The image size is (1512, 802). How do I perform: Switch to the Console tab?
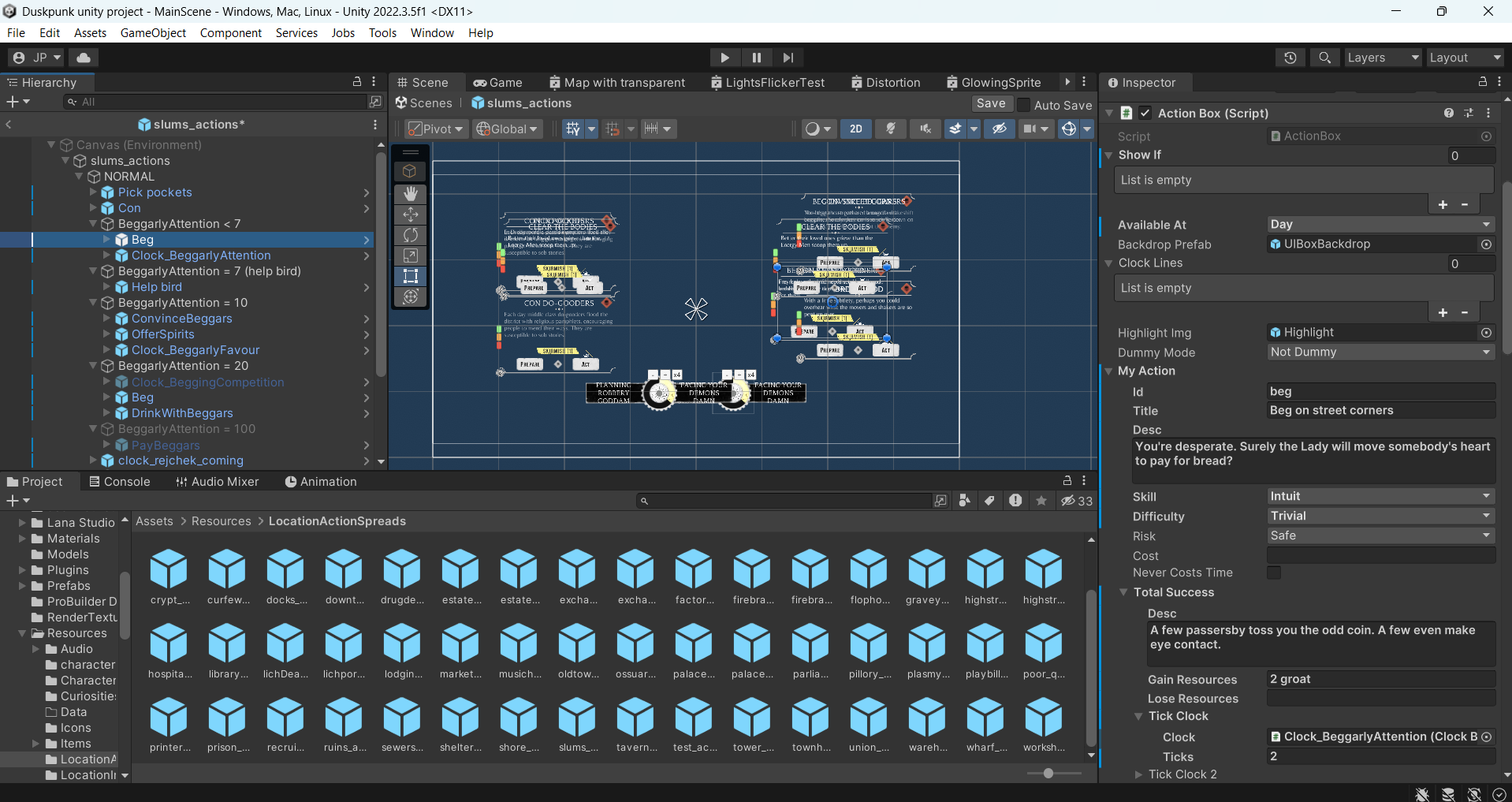click(120, 482)
